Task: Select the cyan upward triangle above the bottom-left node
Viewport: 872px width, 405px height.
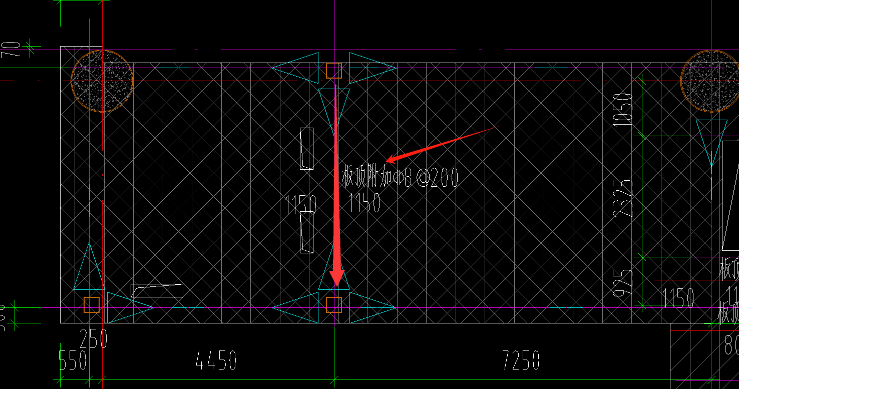Action: pyautogui.click(x=89, y=266)
